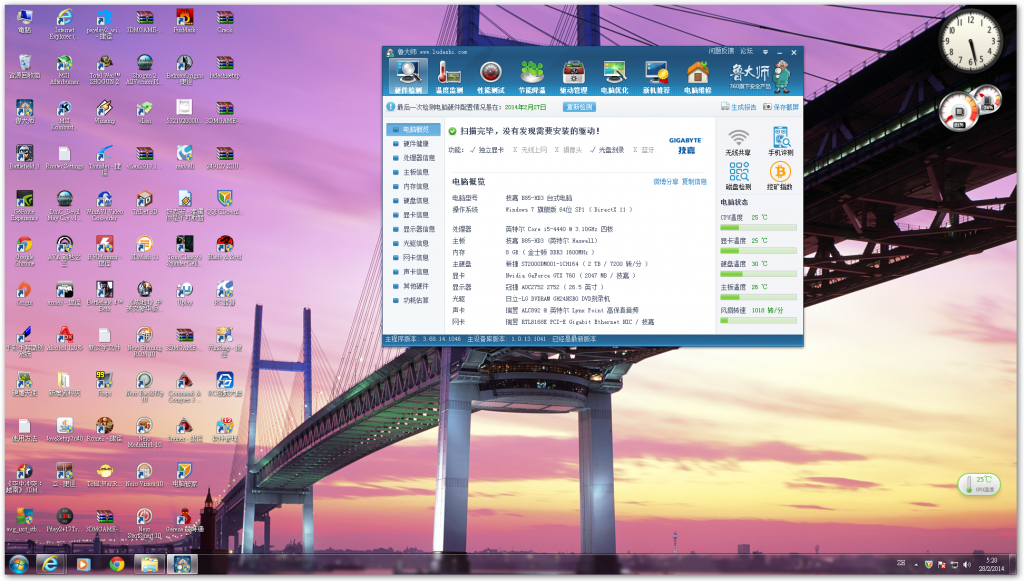
Task: Show hidden system tray icons
Action: tap(916, 564)
